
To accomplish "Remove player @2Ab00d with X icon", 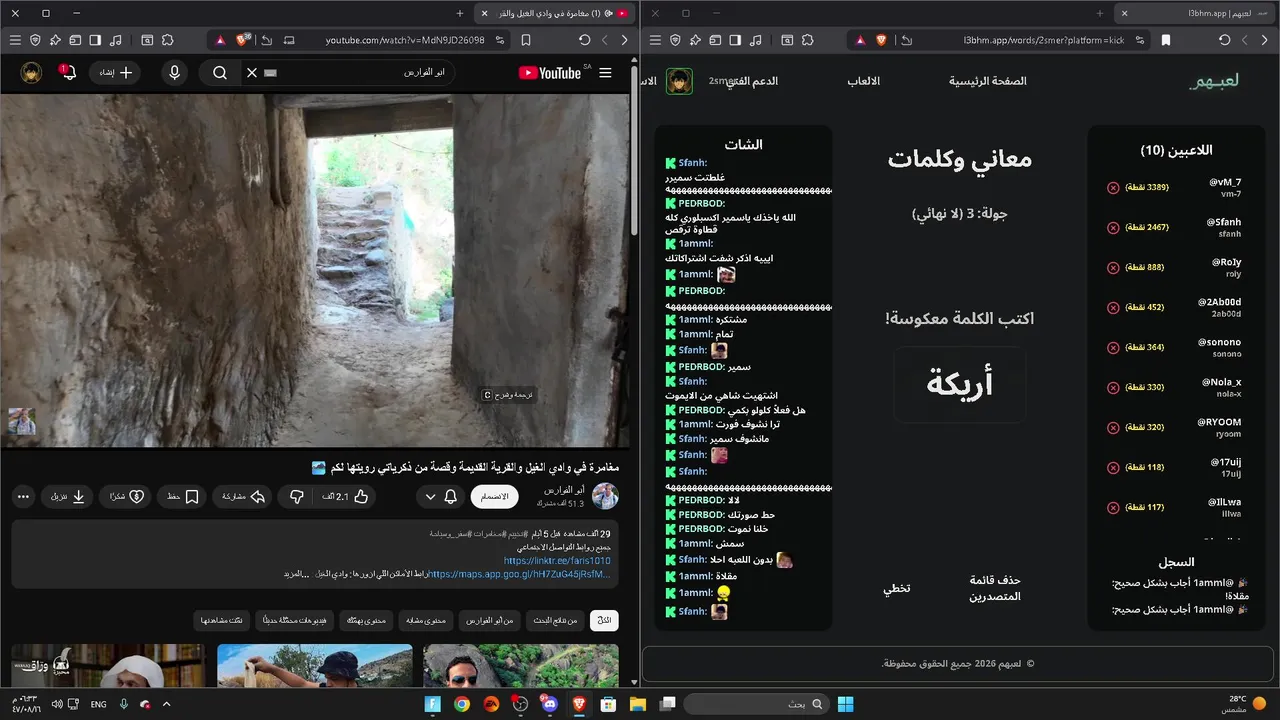I will coord(1113,307).
